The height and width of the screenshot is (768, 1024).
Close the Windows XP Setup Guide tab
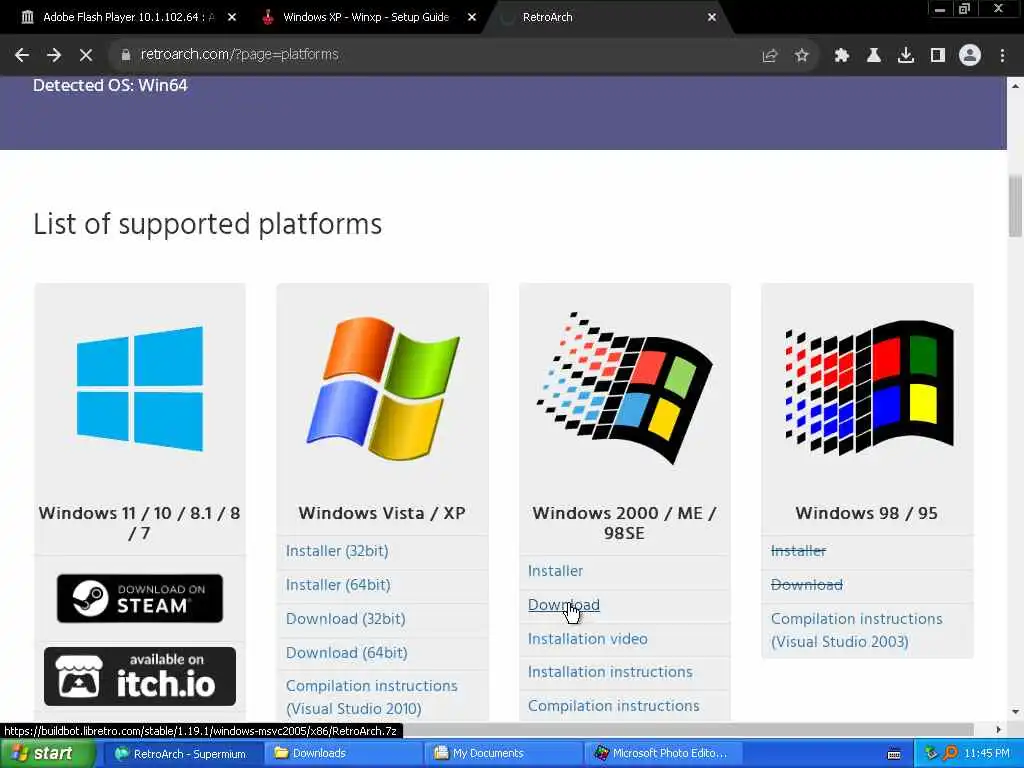click(x=472, y=18)
